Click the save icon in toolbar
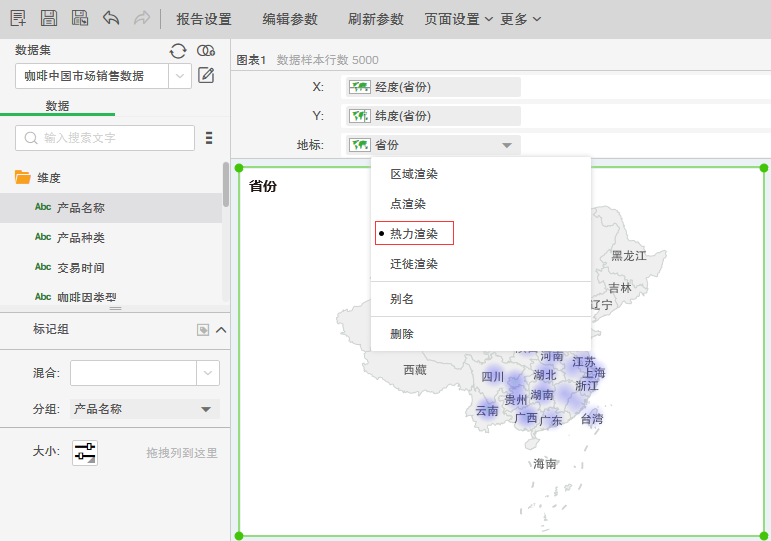Screen dimensions: 771x541 click(x=48, y=18)
